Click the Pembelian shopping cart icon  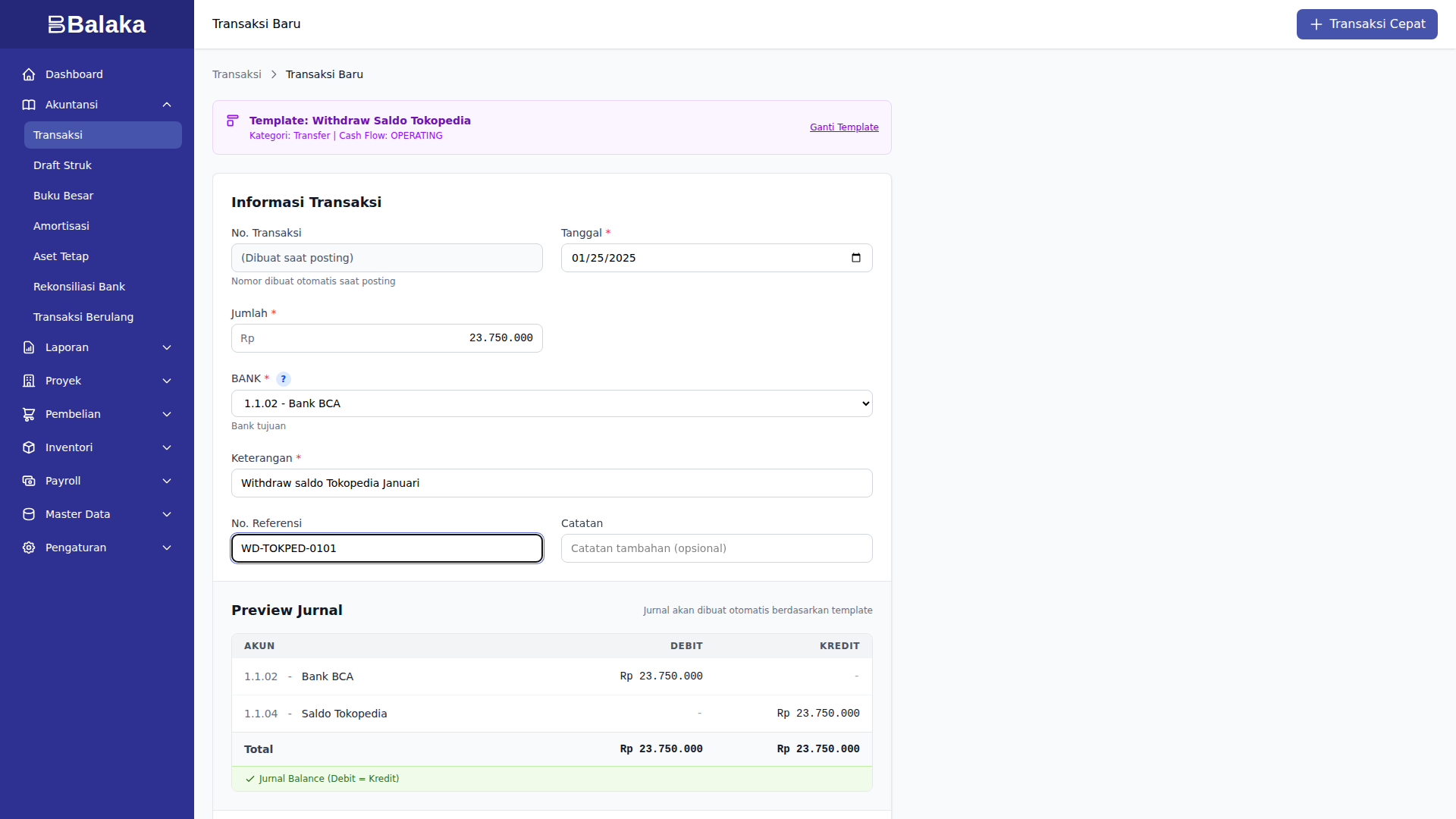(28, 414)
